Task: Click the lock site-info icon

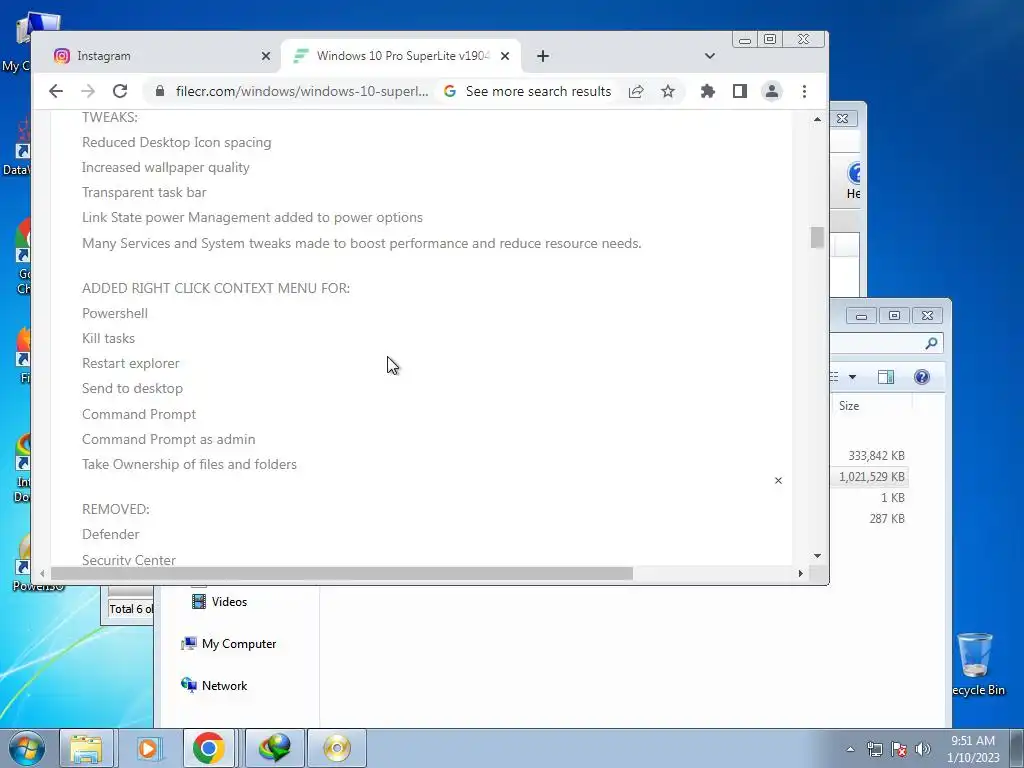Action: pyautogui.click(x=159, y=91)
